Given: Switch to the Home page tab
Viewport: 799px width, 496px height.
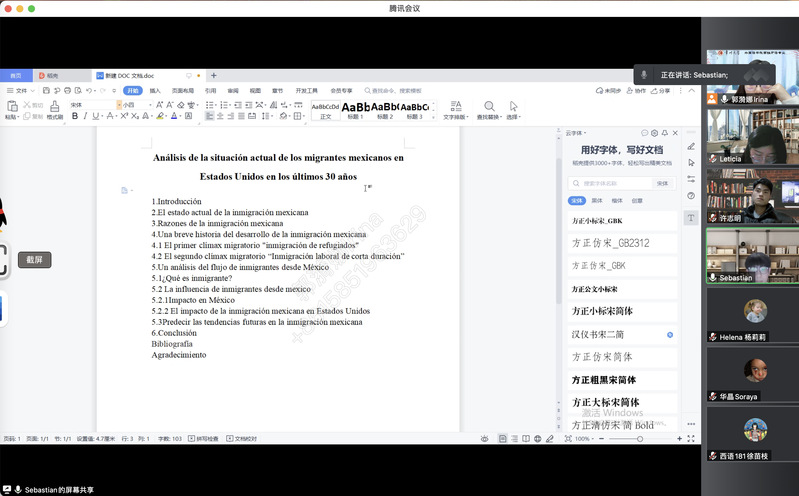Looking at the screenshot, I should pos(16,75).
